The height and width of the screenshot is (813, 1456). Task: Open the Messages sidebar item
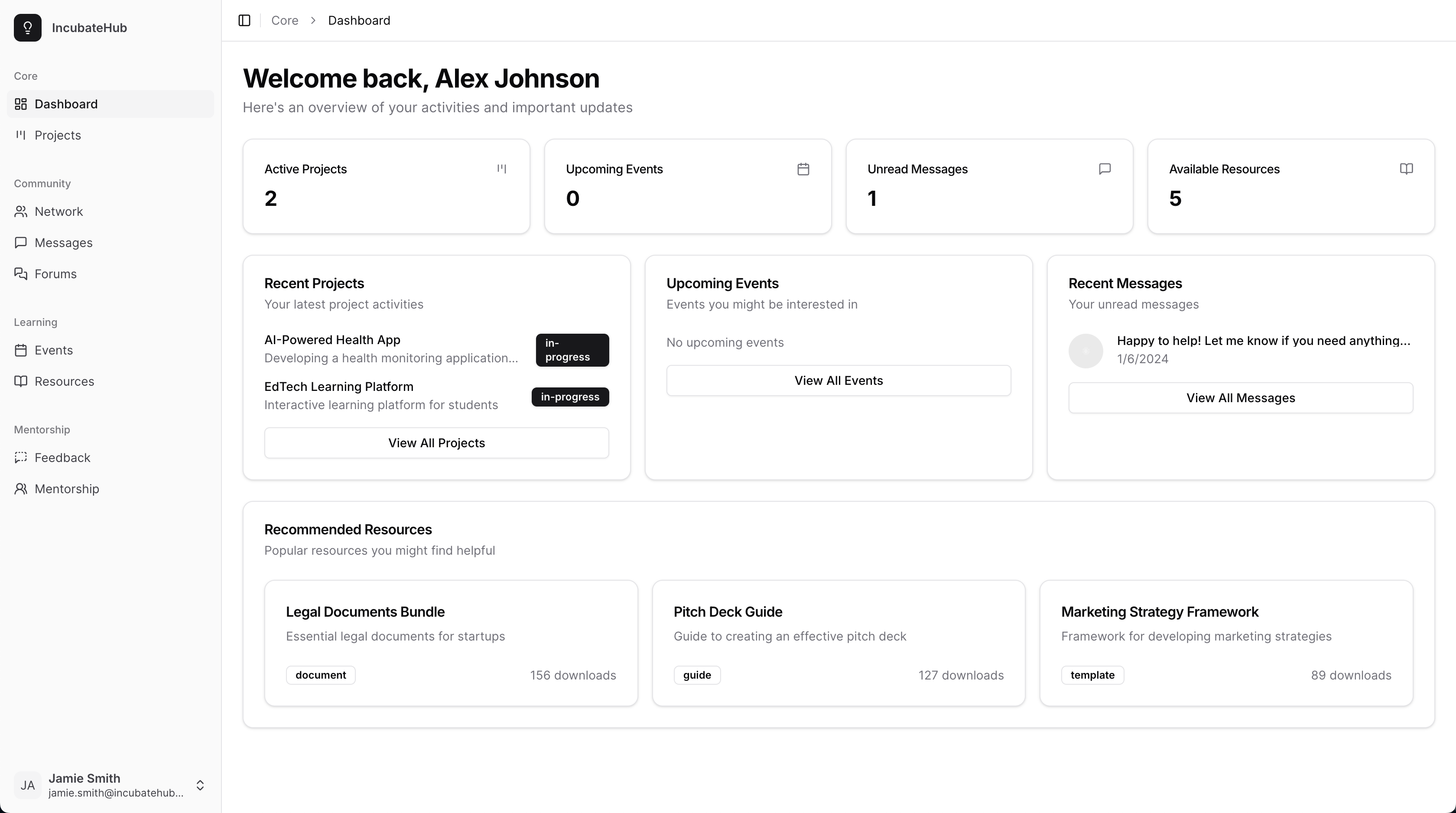click(x=63, y=243)
